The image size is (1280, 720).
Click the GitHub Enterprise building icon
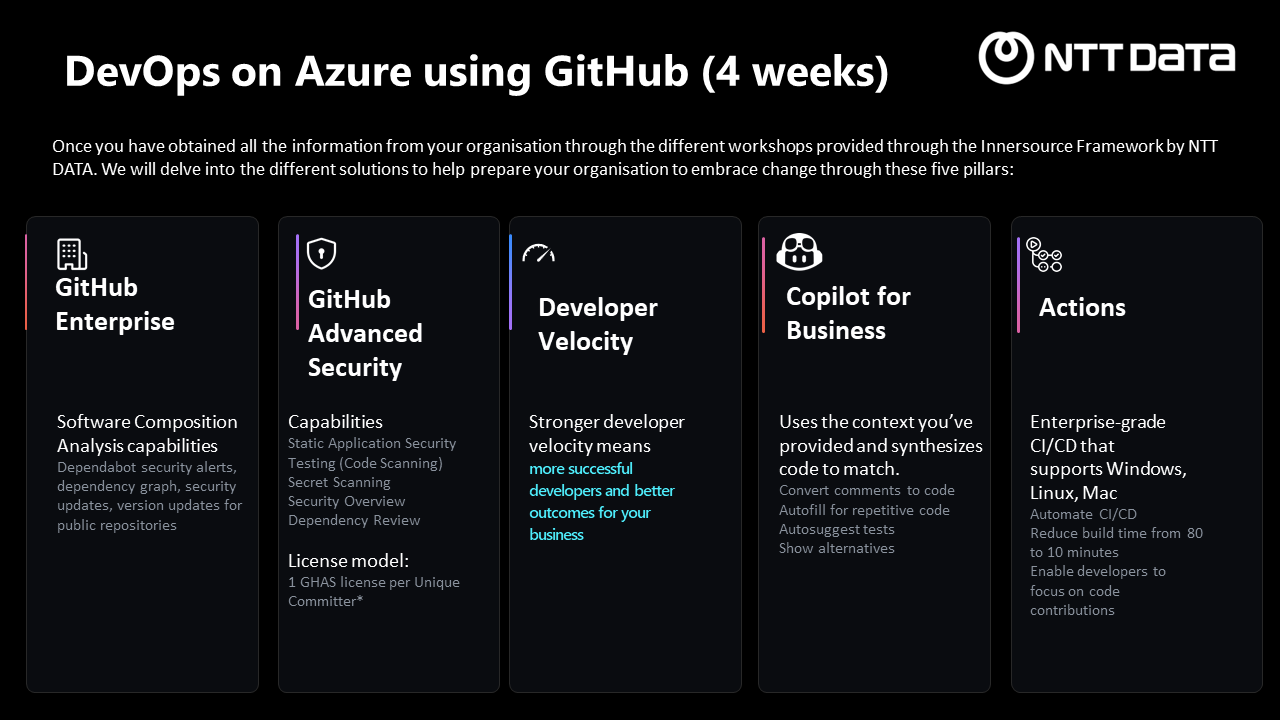72,254
